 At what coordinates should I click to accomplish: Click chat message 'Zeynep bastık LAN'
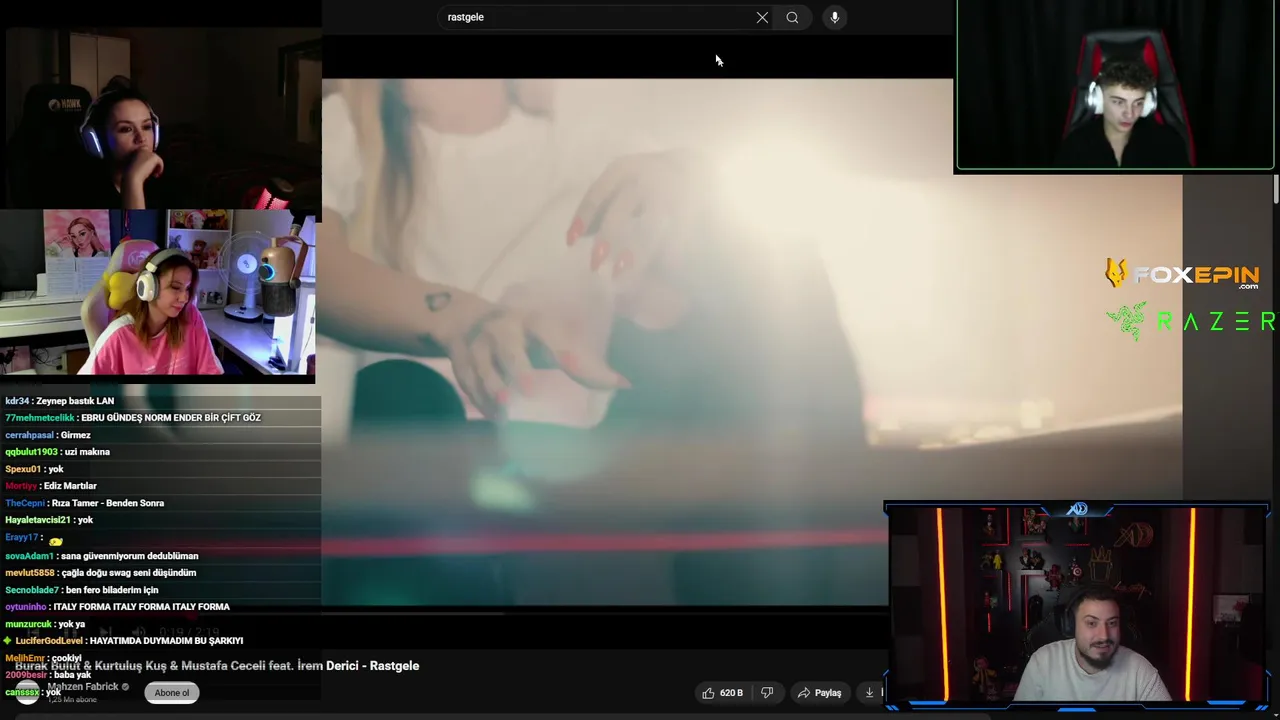pyautogui.click(x=75, y=401)
